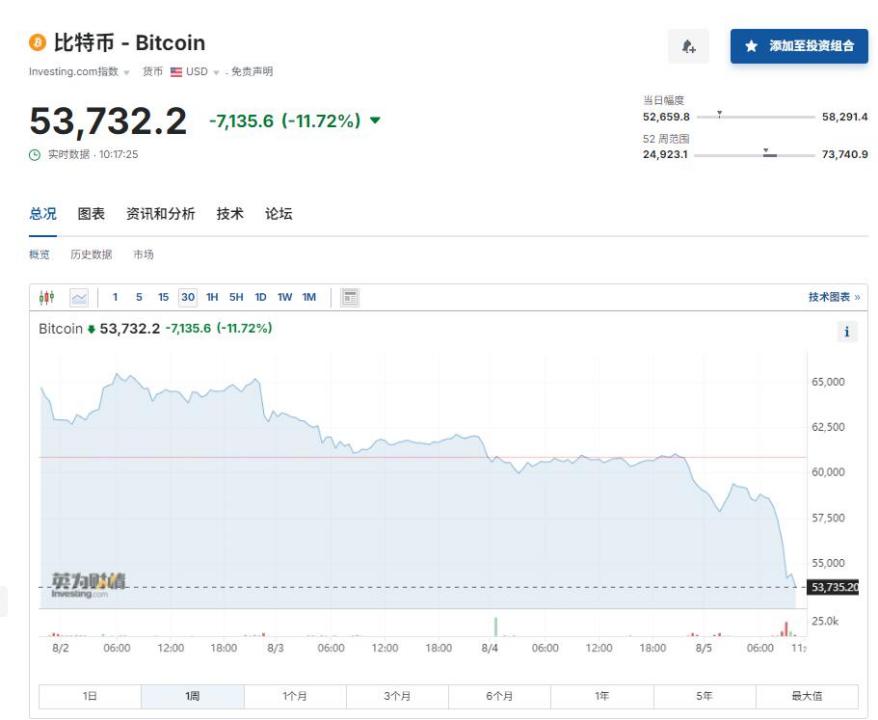The width and height of the screenshot is (878, 720).
Task: Switch to candlestick chart type
Action: pyautogui.click(x=47, y=297)
